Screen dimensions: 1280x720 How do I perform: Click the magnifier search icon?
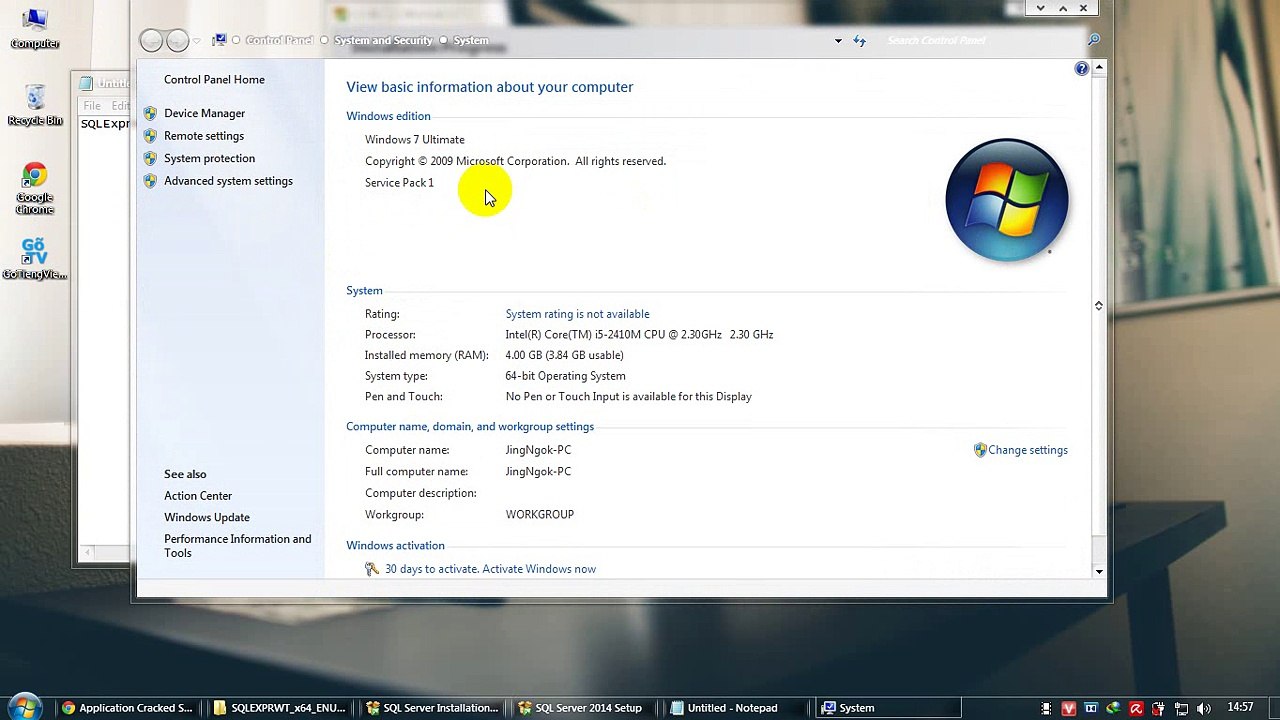(1094, 40)
